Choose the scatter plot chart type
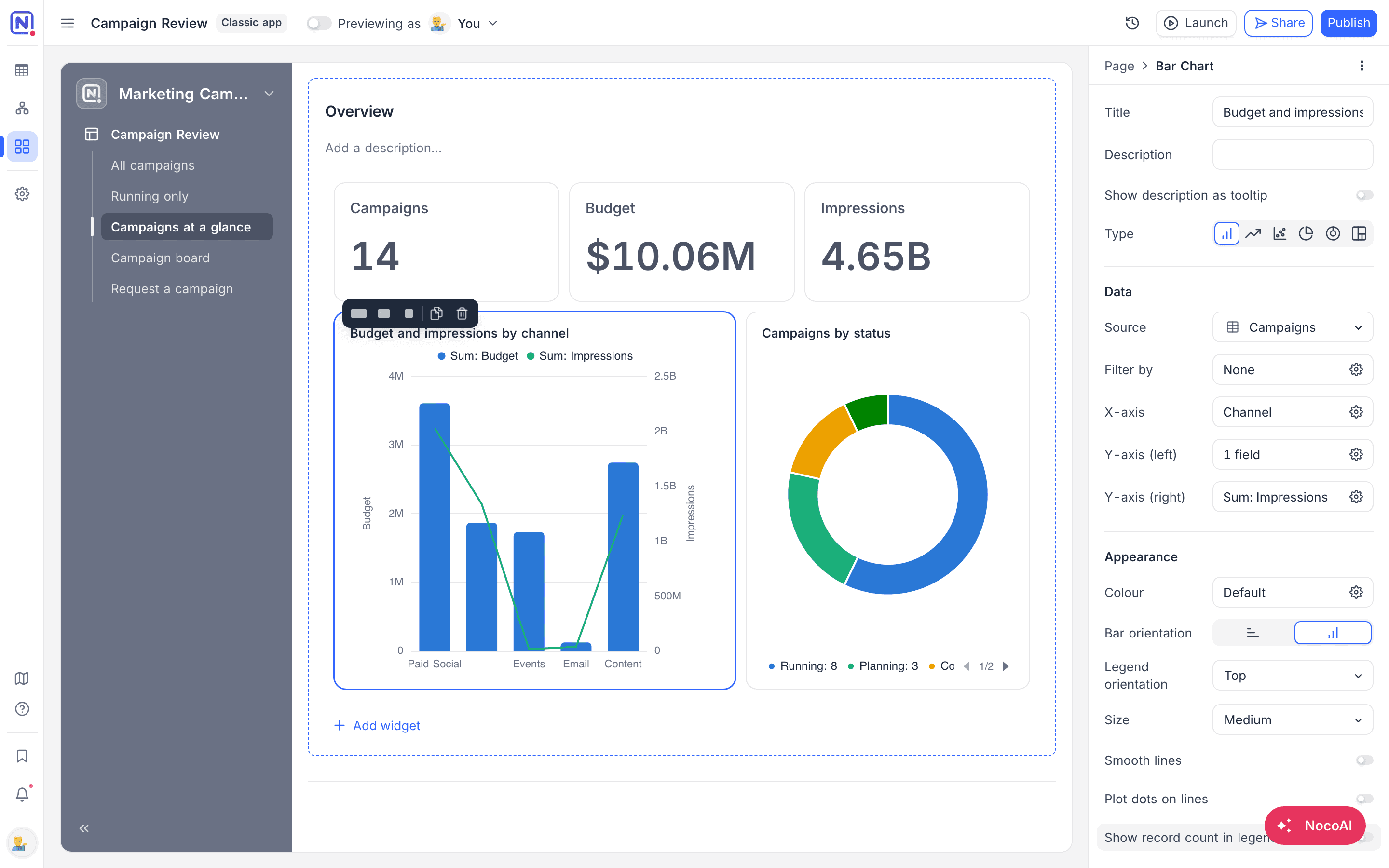This screenshot has width=1389, height=868. pyautogui.click(x=1280, y=234)
